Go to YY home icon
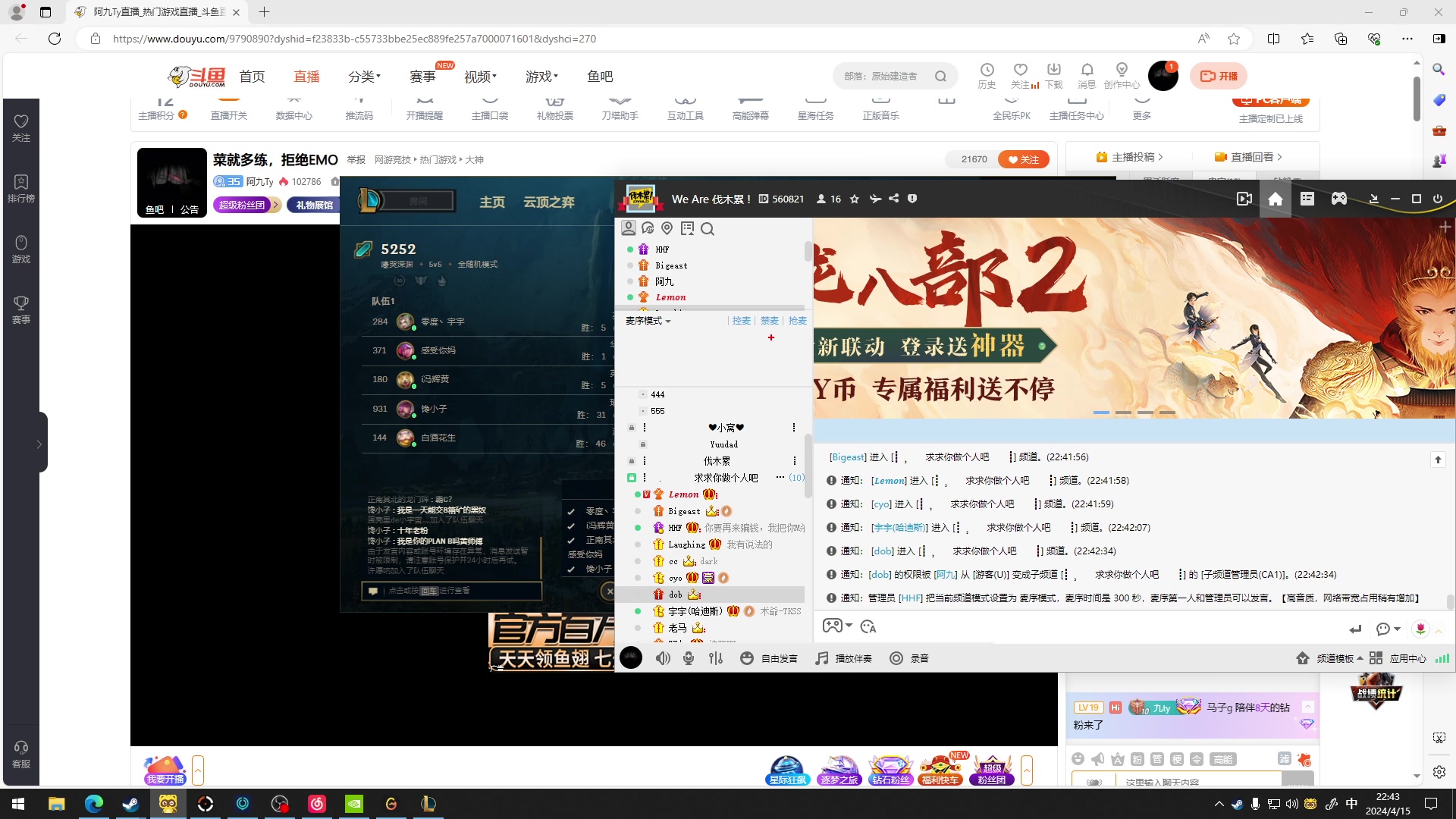The image size is (1456, 819). point(1276,199)
